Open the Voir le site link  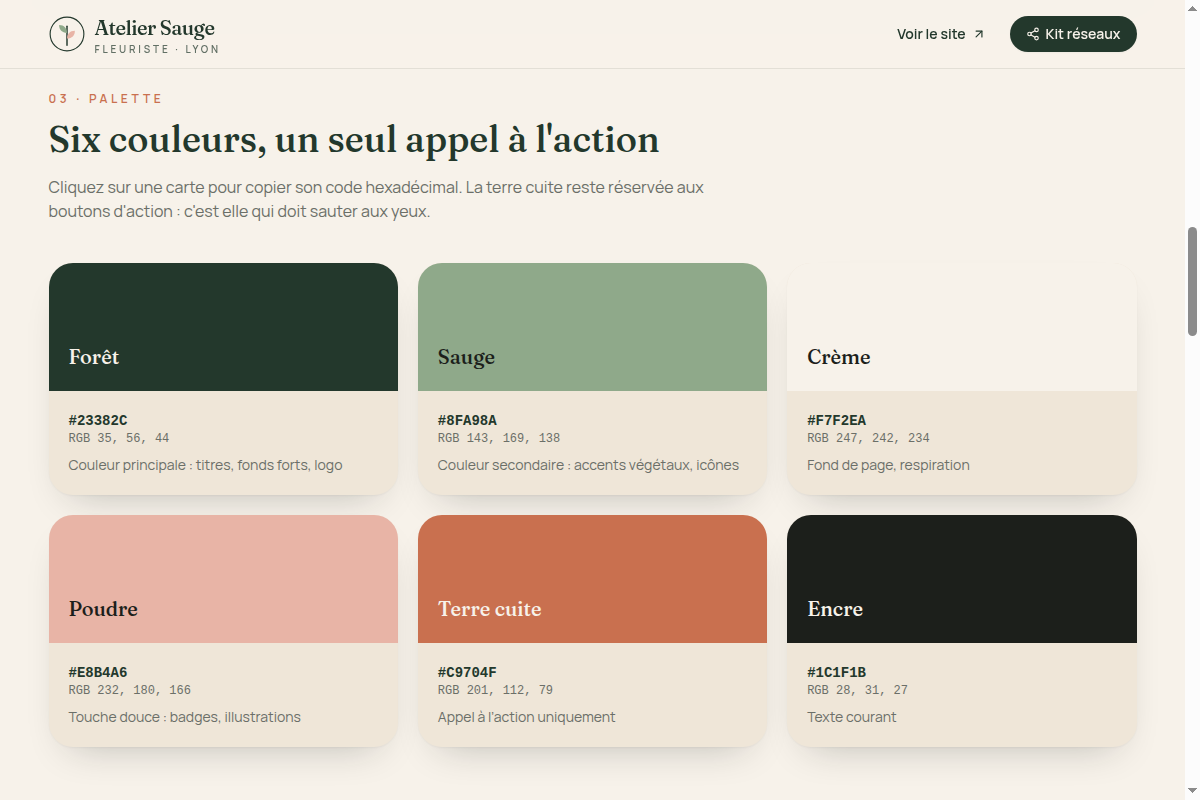pos(940,34)
